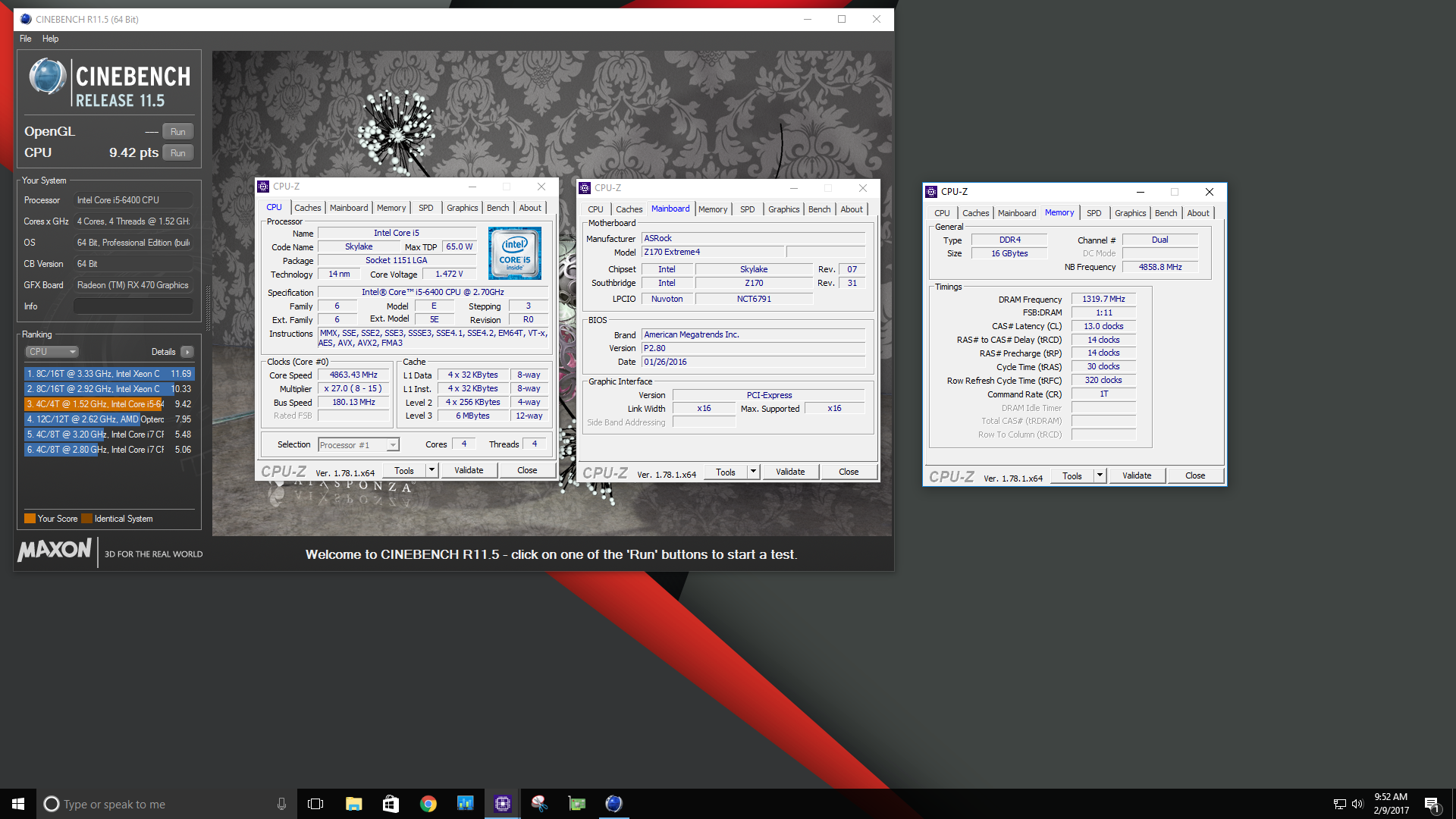Open Windows Store from taskbar

coord(391,804)
